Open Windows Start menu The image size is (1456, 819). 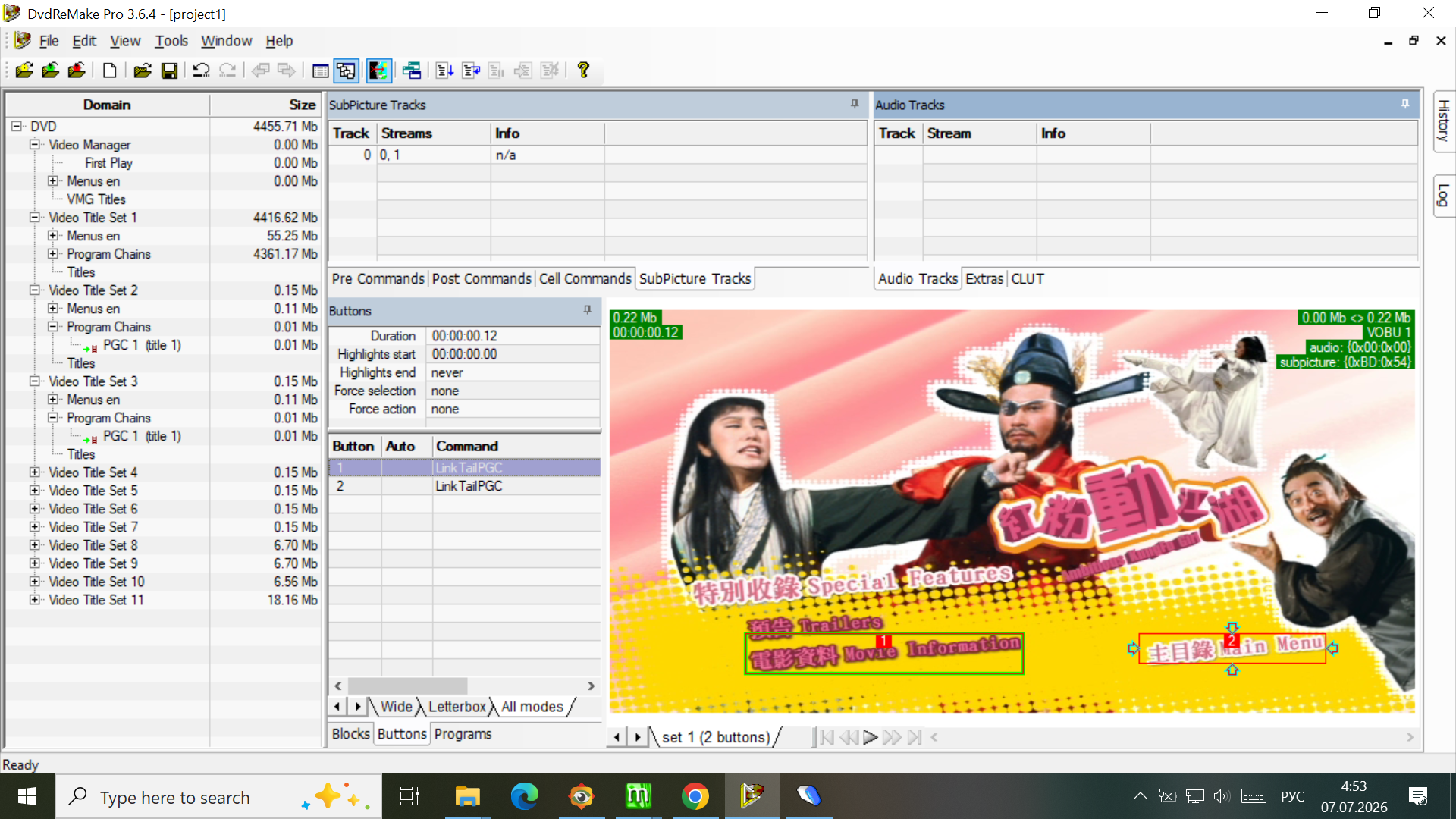pos(27,796)
